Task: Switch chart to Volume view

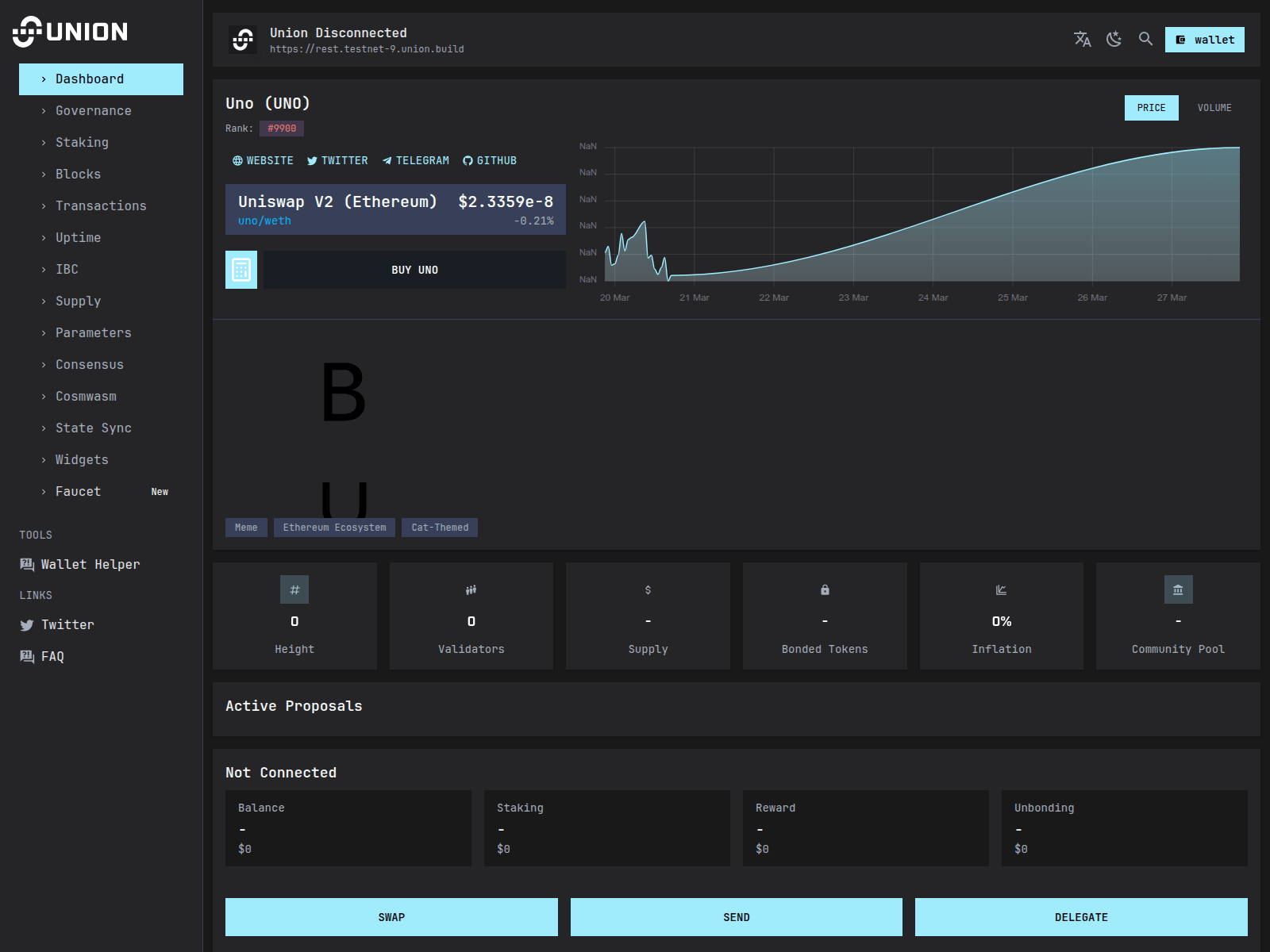Action: tap(1214, 108)
